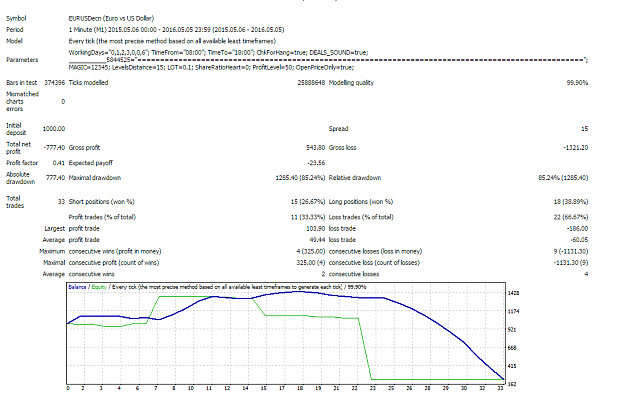Viewport: 625px width, 393px height.
Task: Click the '668' y-axis label on chart
Action: click(x=512, y=348)
